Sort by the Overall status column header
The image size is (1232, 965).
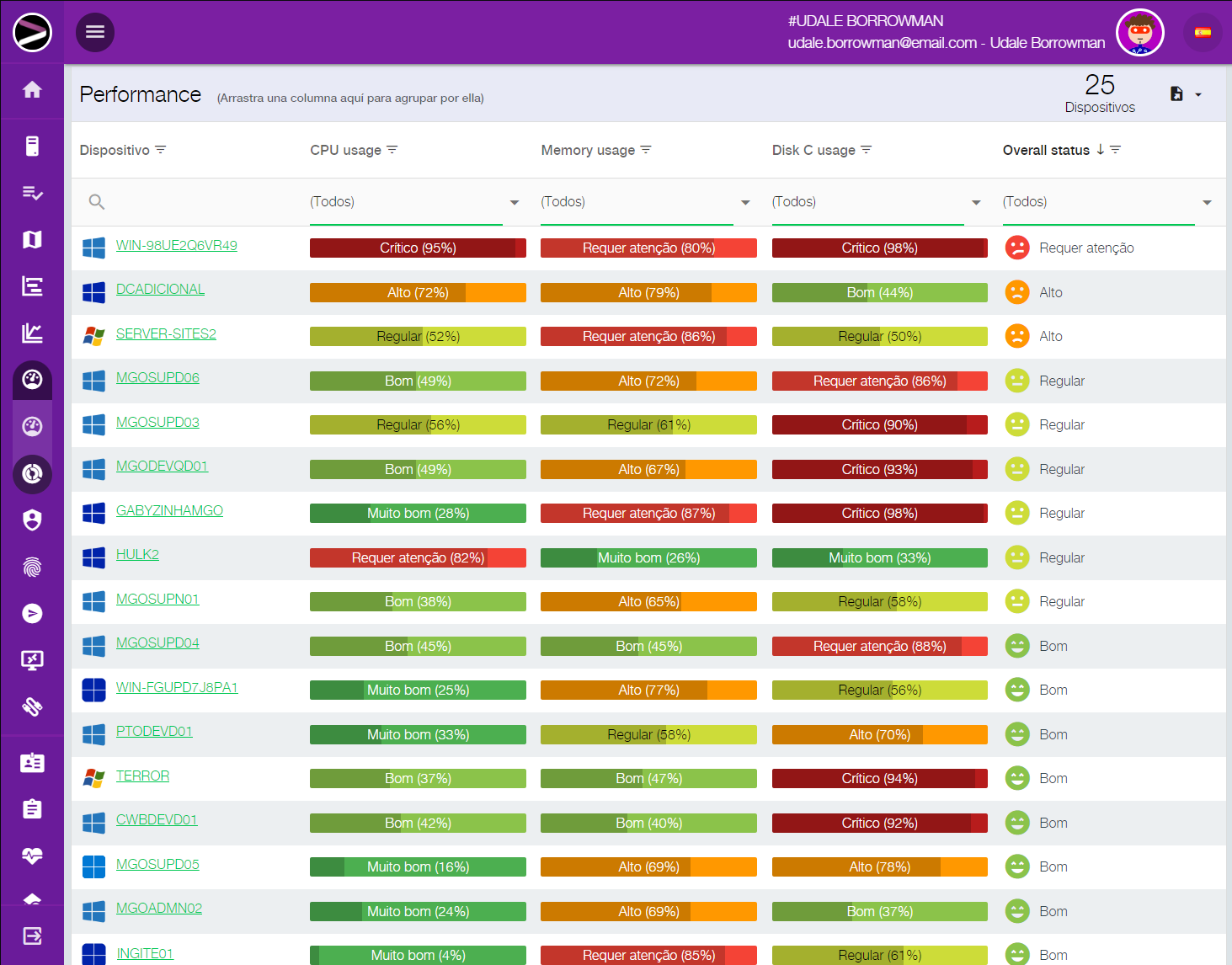(1046, 150)
